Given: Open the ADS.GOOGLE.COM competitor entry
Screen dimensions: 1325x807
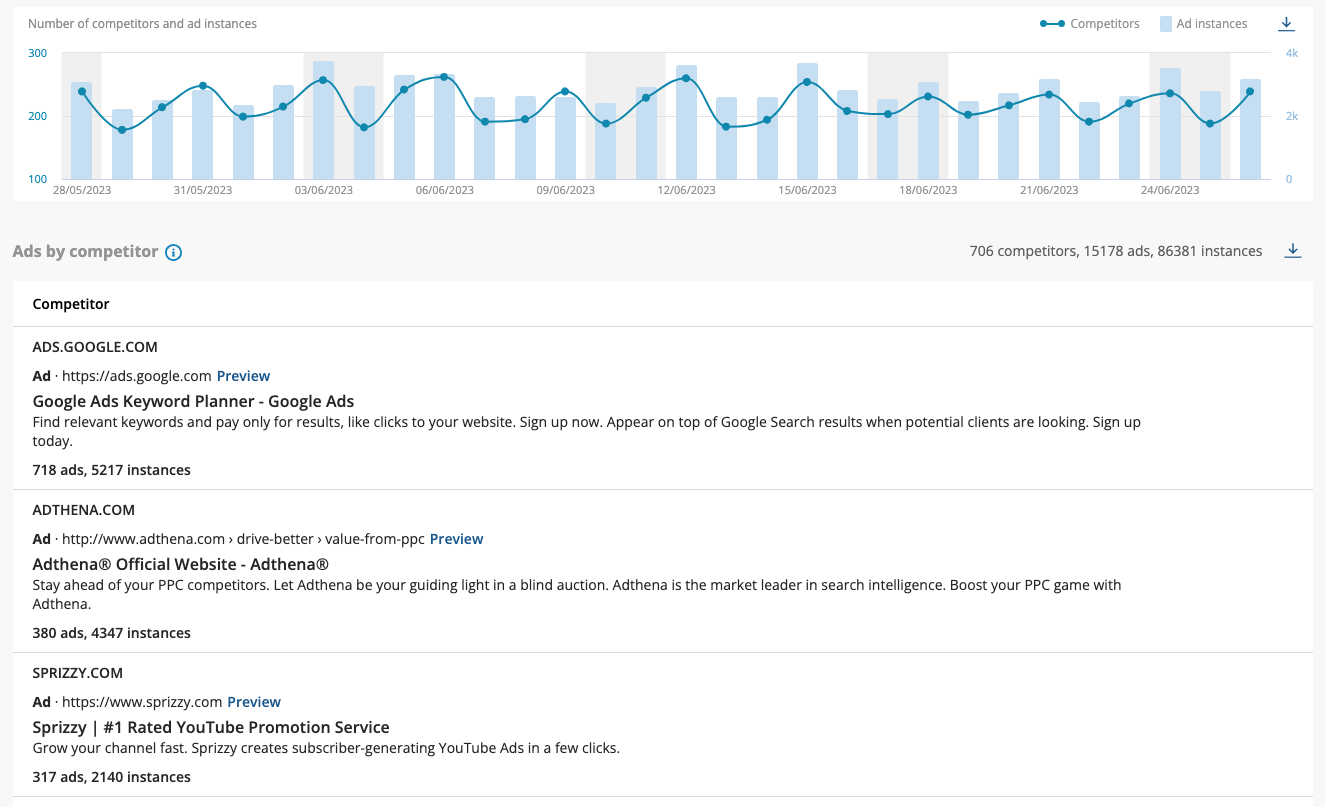Looking at the screenshot, I should pyautogui.click(x=95, y=346).
